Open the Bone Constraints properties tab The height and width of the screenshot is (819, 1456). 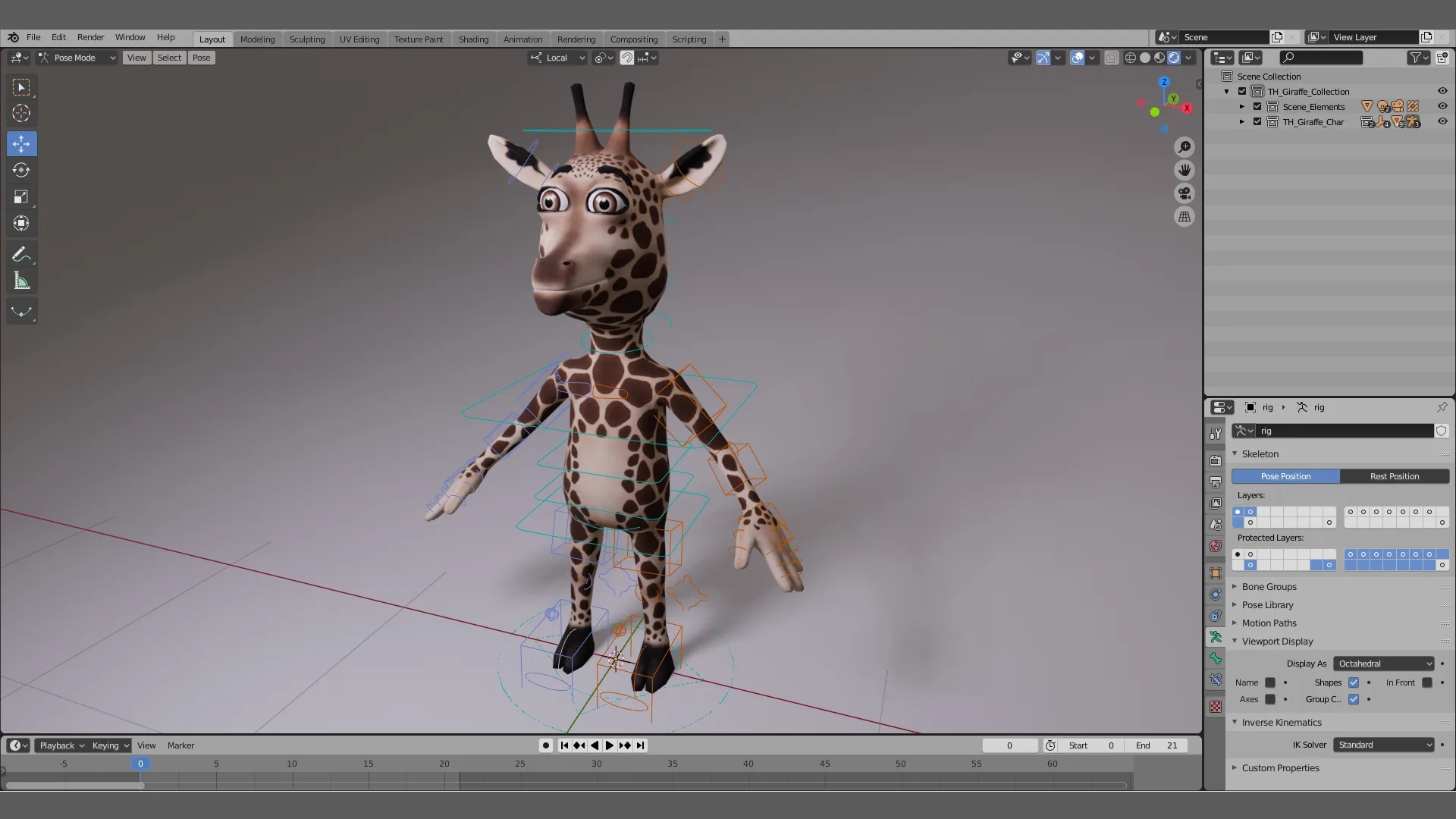1216,679
